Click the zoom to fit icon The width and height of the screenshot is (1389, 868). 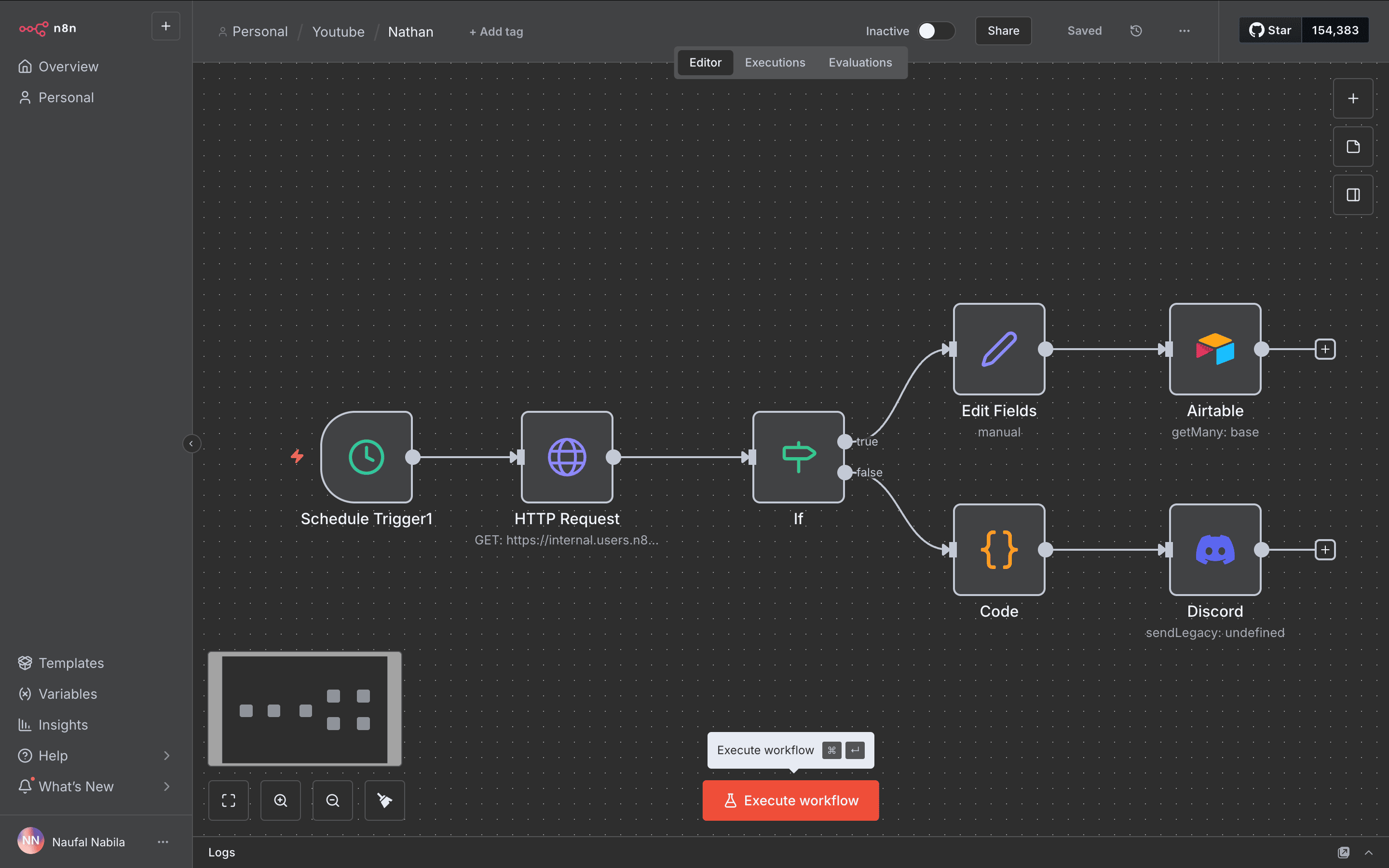point(229,800)
